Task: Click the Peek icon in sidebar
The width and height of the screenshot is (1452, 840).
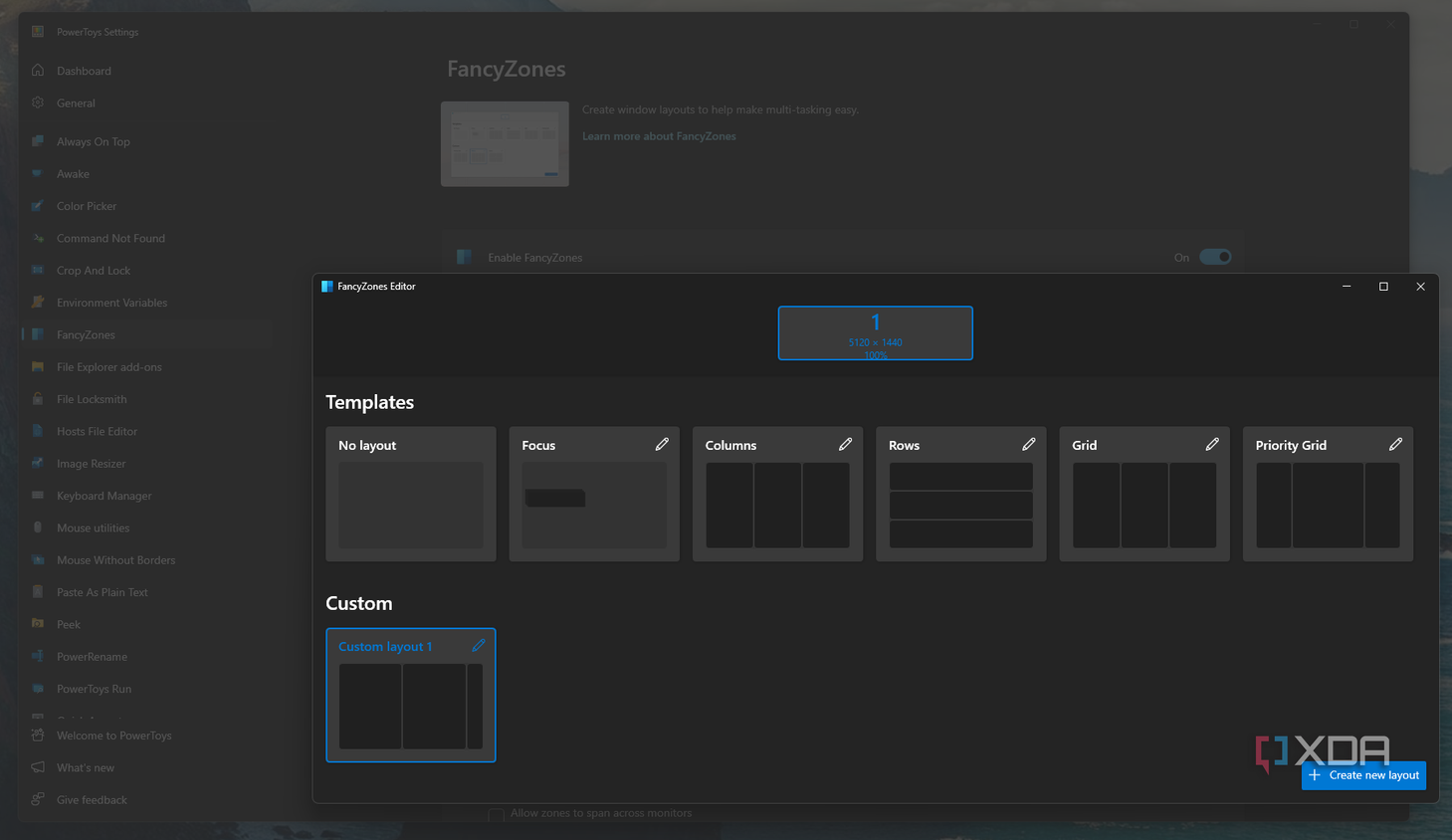Action: 38,624
